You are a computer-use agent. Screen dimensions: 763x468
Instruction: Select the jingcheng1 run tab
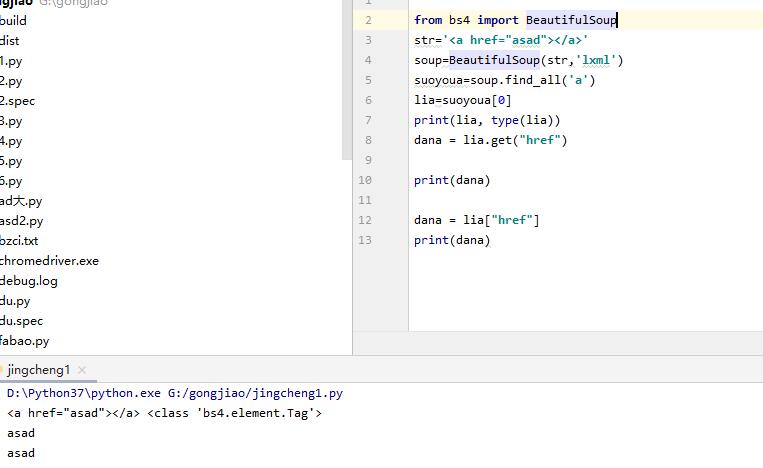(x=38, y=370)
